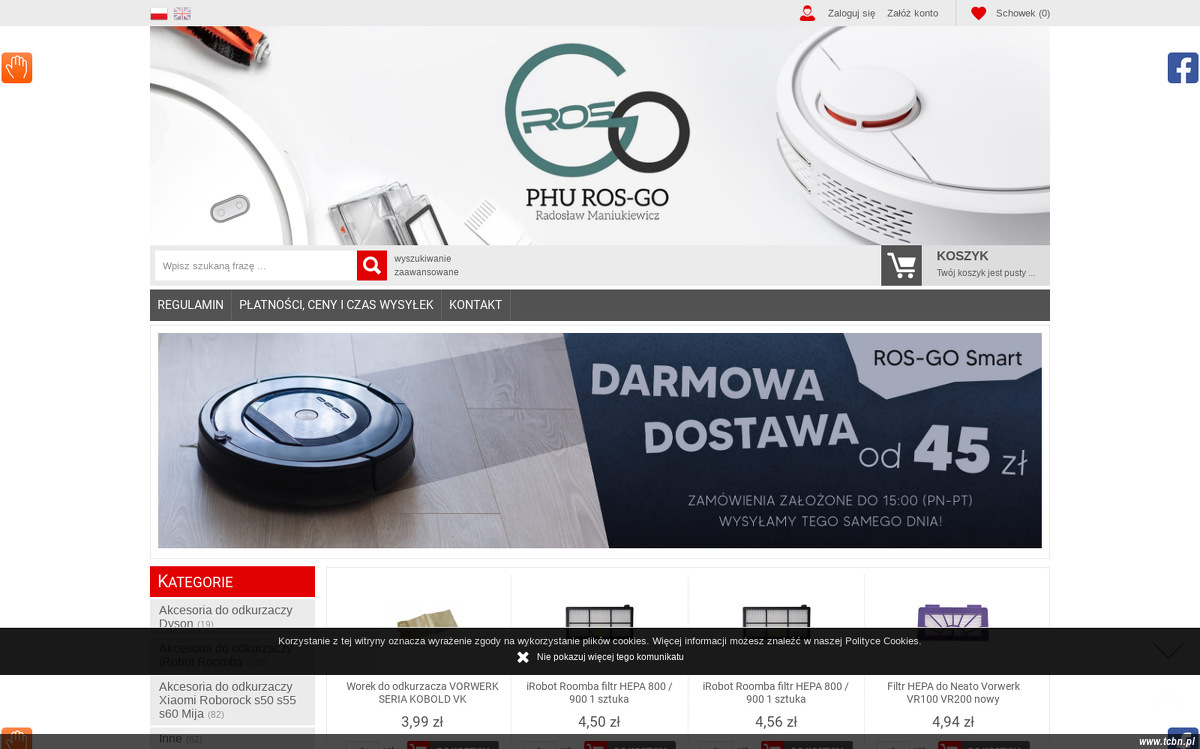Screen dimensions: 1200x749
Task: Open Schowek (0) wishlist link
Action: coord(1023,13)
